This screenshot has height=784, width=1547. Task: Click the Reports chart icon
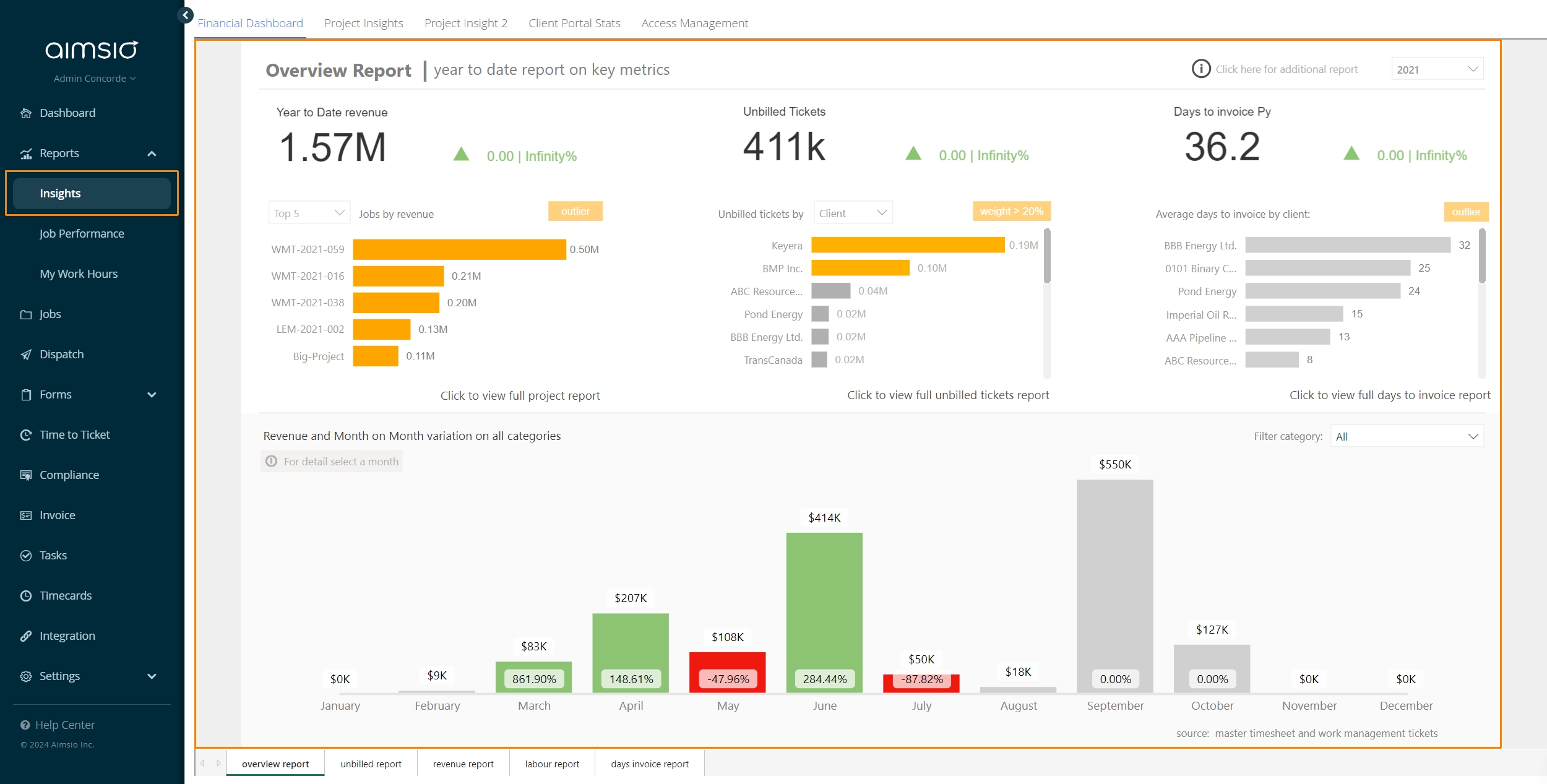(26, 153)
